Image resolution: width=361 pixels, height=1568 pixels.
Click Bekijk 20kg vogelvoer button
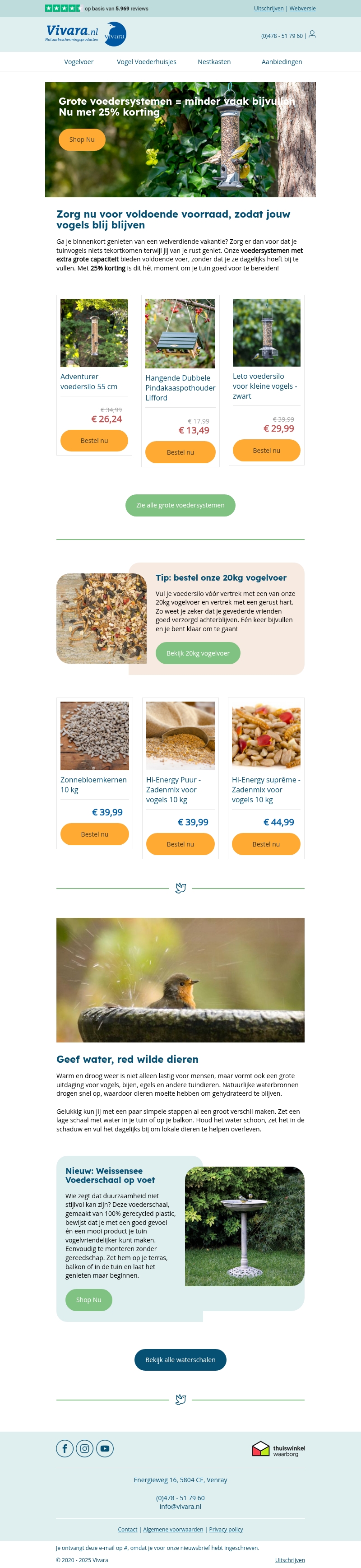[198, 653]
